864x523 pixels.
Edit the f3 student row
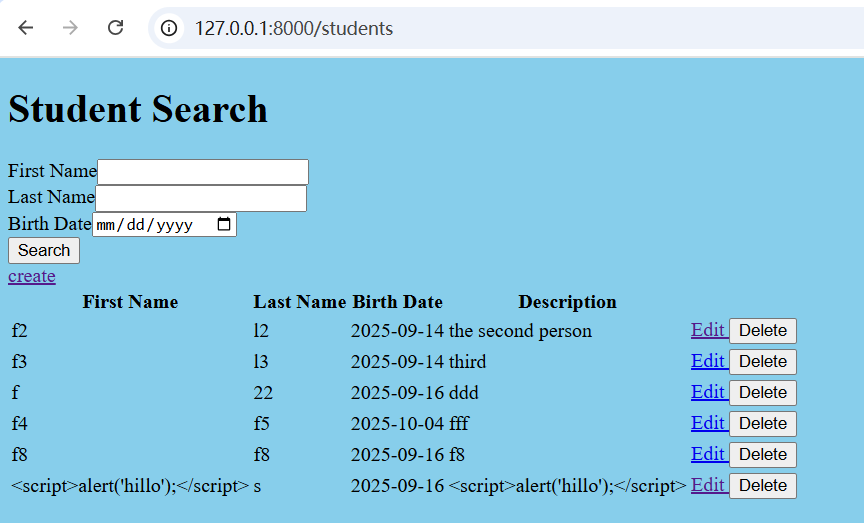[709, 361]
